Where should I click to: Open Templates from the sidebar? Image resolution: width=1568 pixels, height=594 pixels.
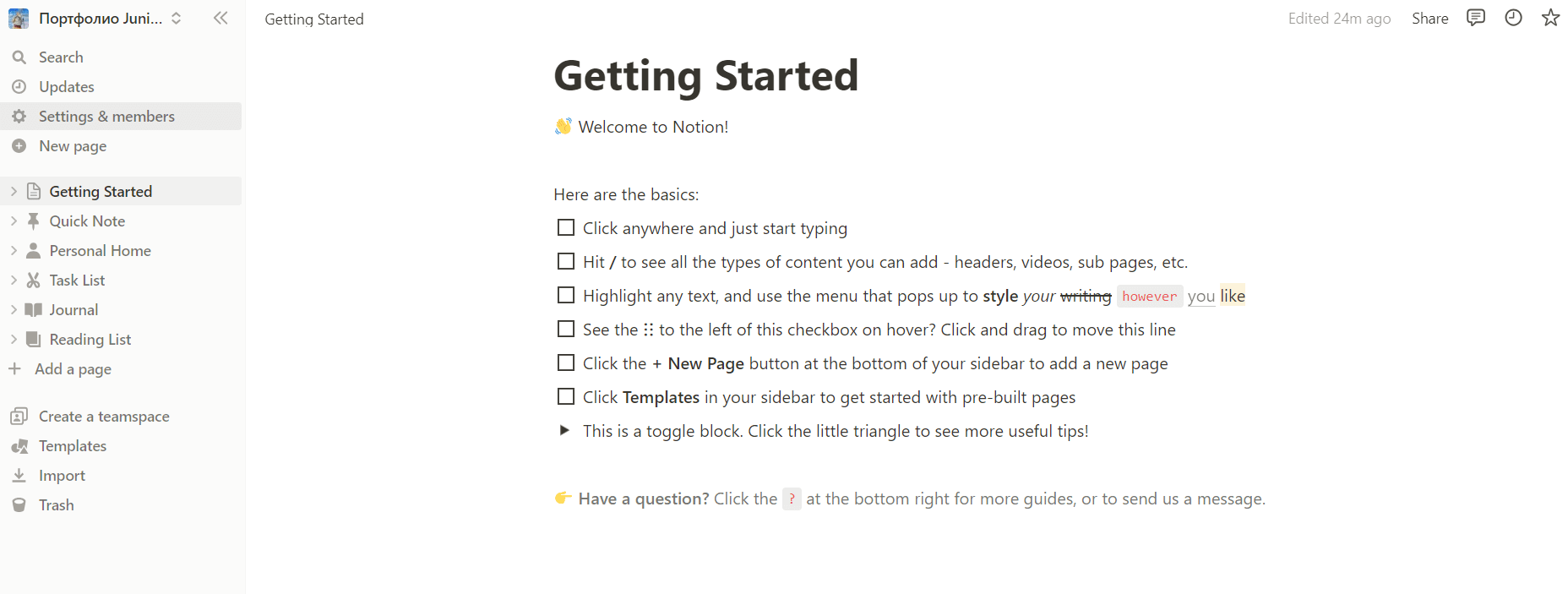point(72,446)
